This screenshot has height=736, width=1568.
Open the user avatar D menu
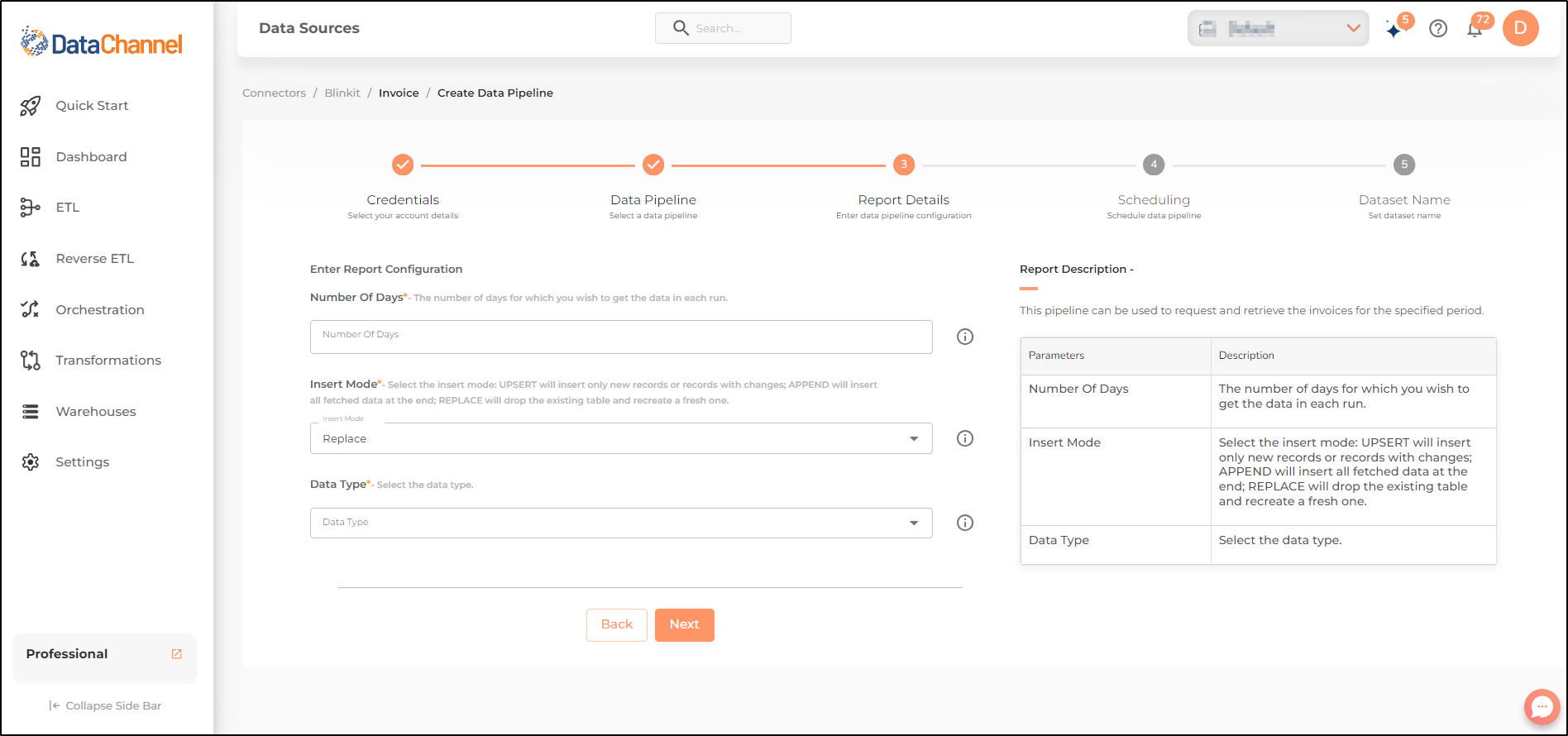click(x=1520, y=28)
